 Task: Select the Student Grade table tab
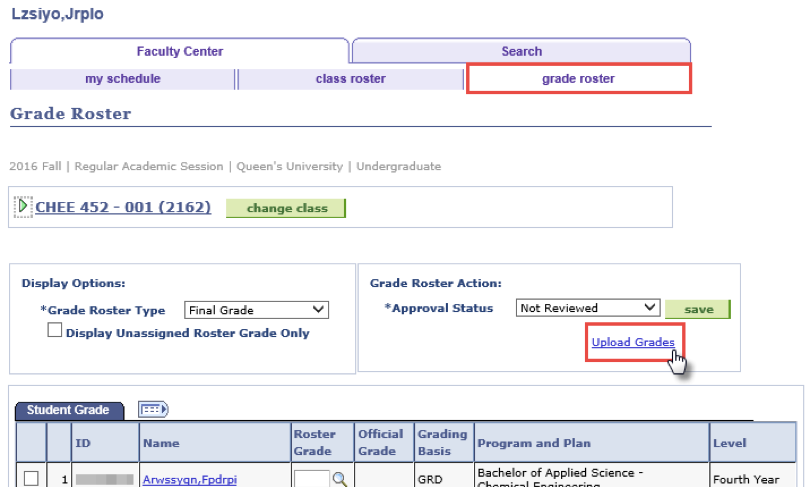68,410
